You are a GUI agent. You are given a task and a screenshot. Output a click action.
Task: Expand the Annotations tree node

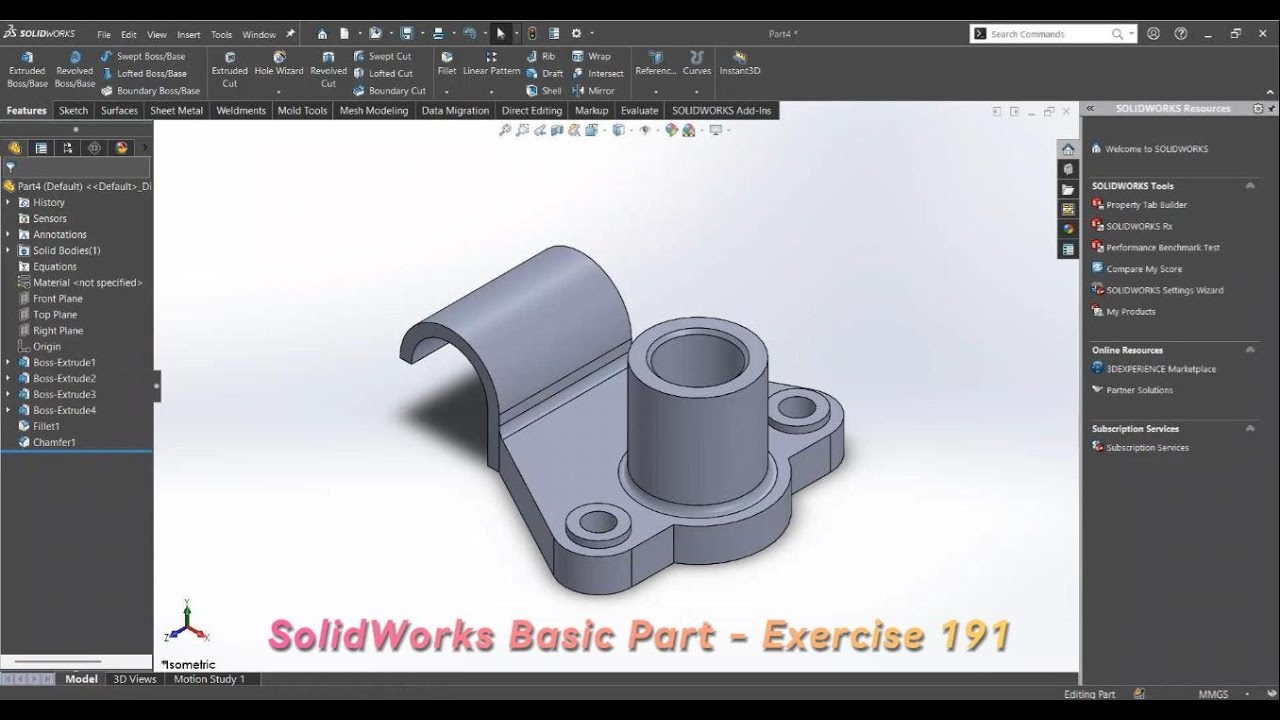(x=8, y=234)
